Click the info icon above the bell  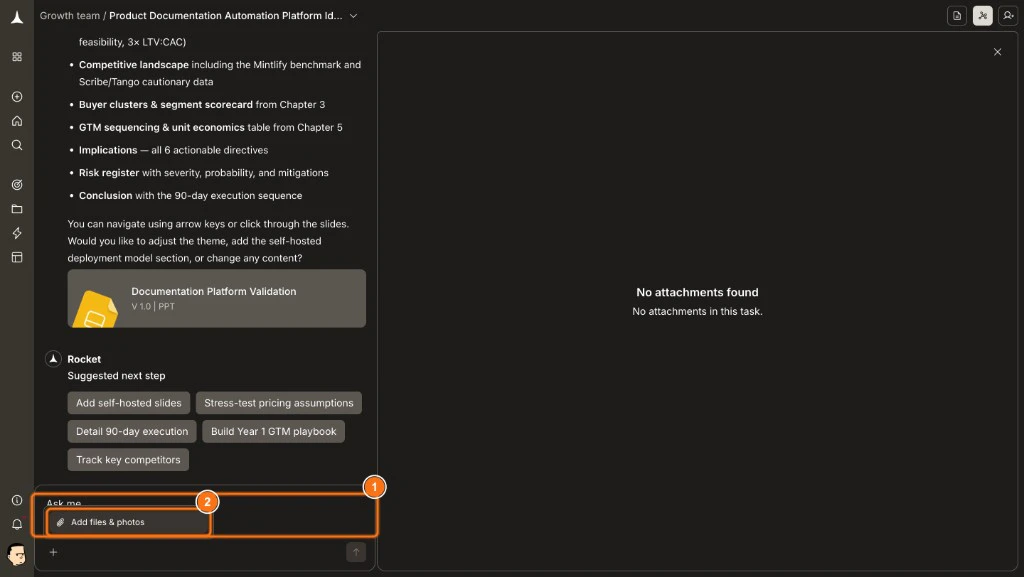[16, 500]
